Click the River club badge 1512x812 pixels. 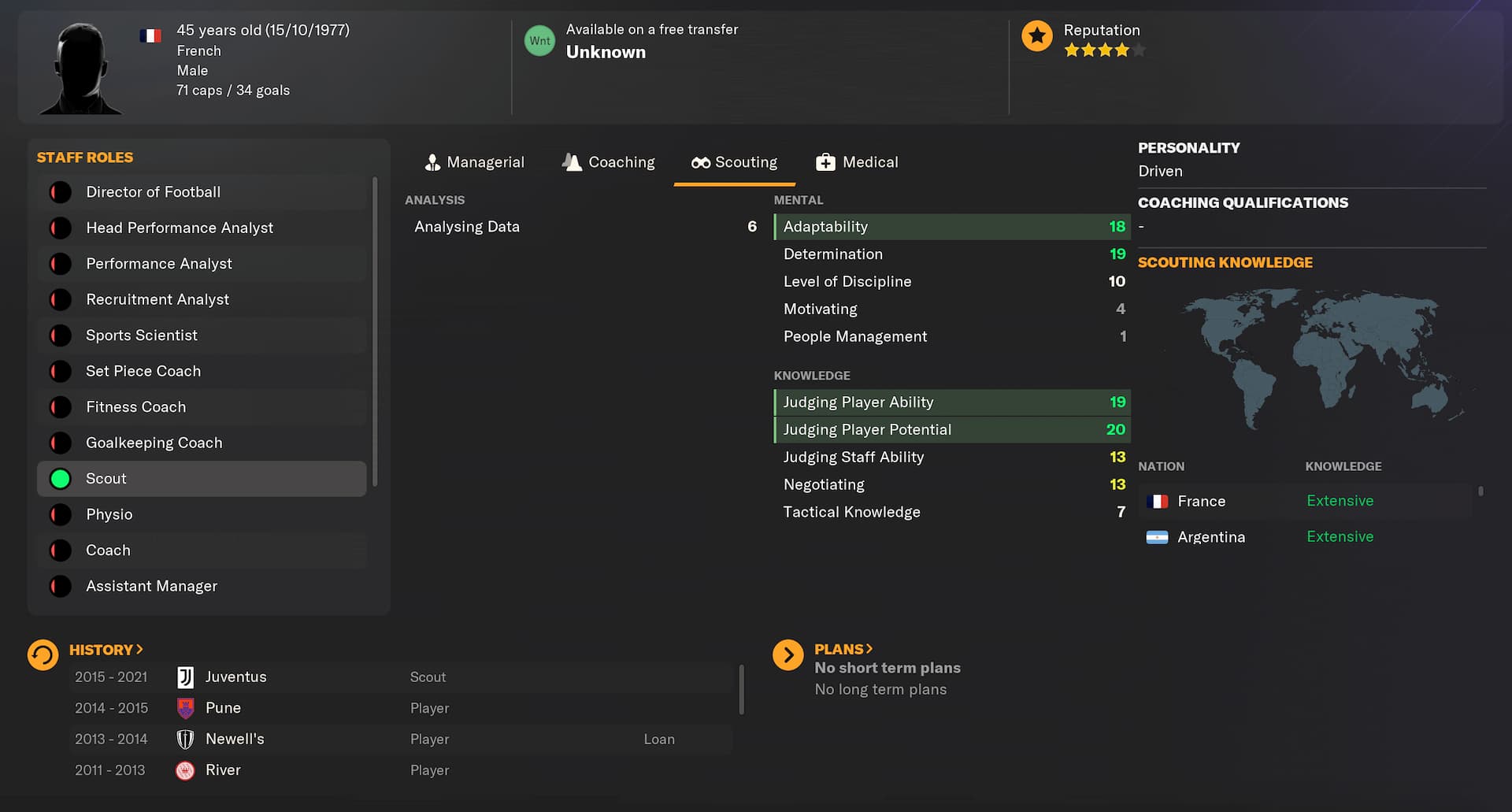(185, 769)
